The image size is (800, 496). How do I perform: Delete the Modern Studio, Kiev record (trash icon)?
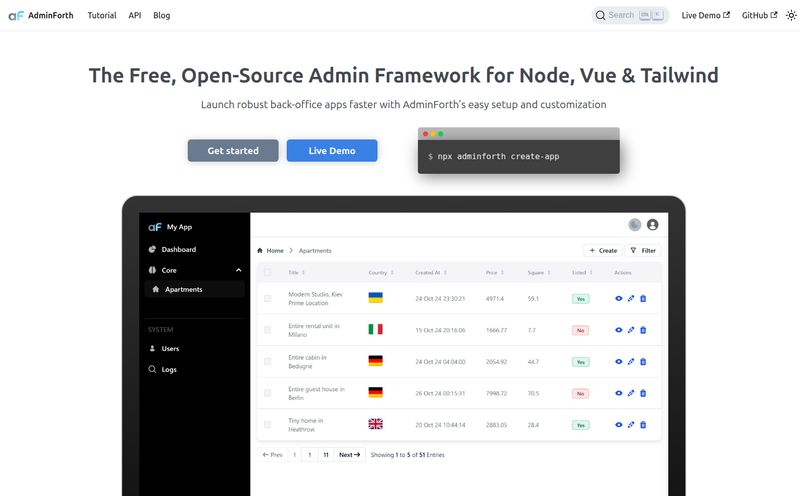click(643, 299)
